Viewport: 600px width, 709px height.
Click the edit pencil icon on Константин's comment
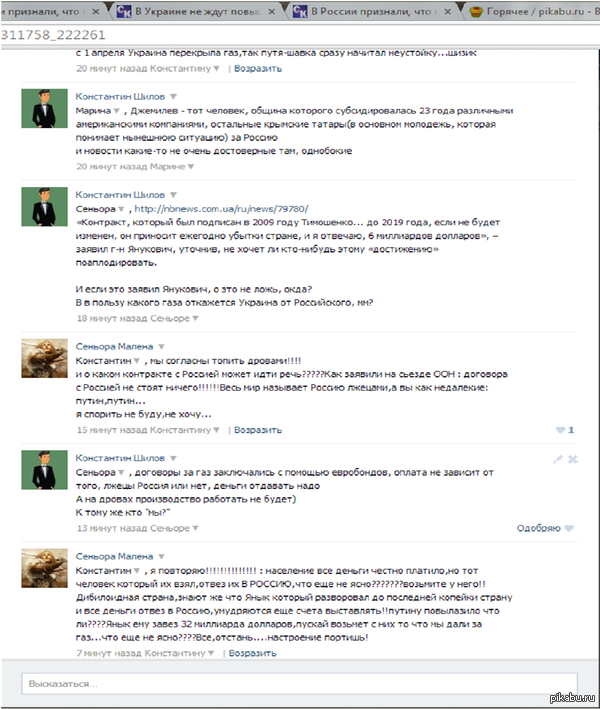tap(558, 459)
